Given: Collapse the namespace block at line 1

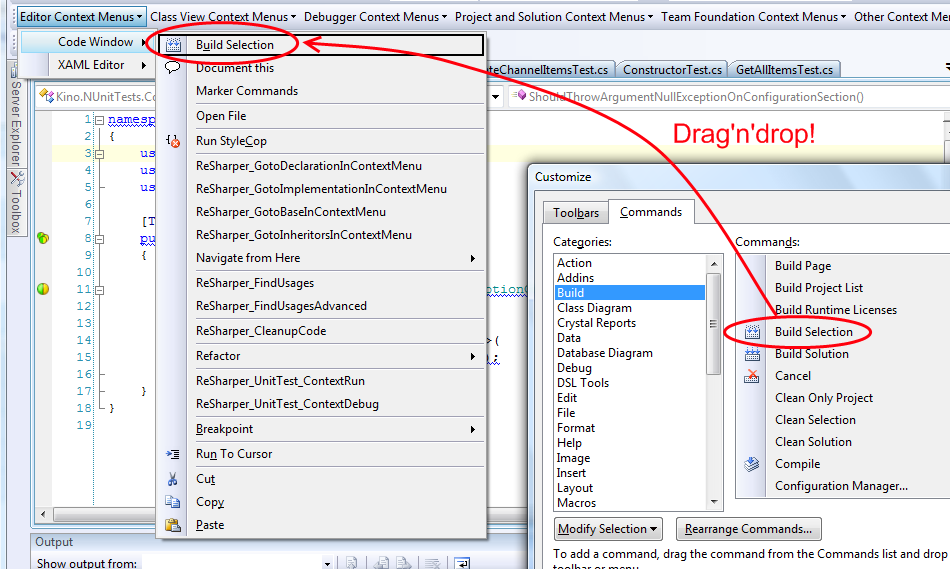Looking at the screenshot, I should pyautogui.click(x=99, y=121).
